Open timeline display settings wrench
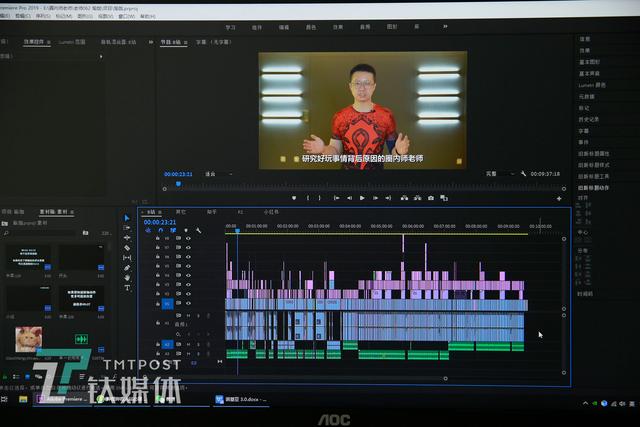The image size is (640, 427). [198, 231]
